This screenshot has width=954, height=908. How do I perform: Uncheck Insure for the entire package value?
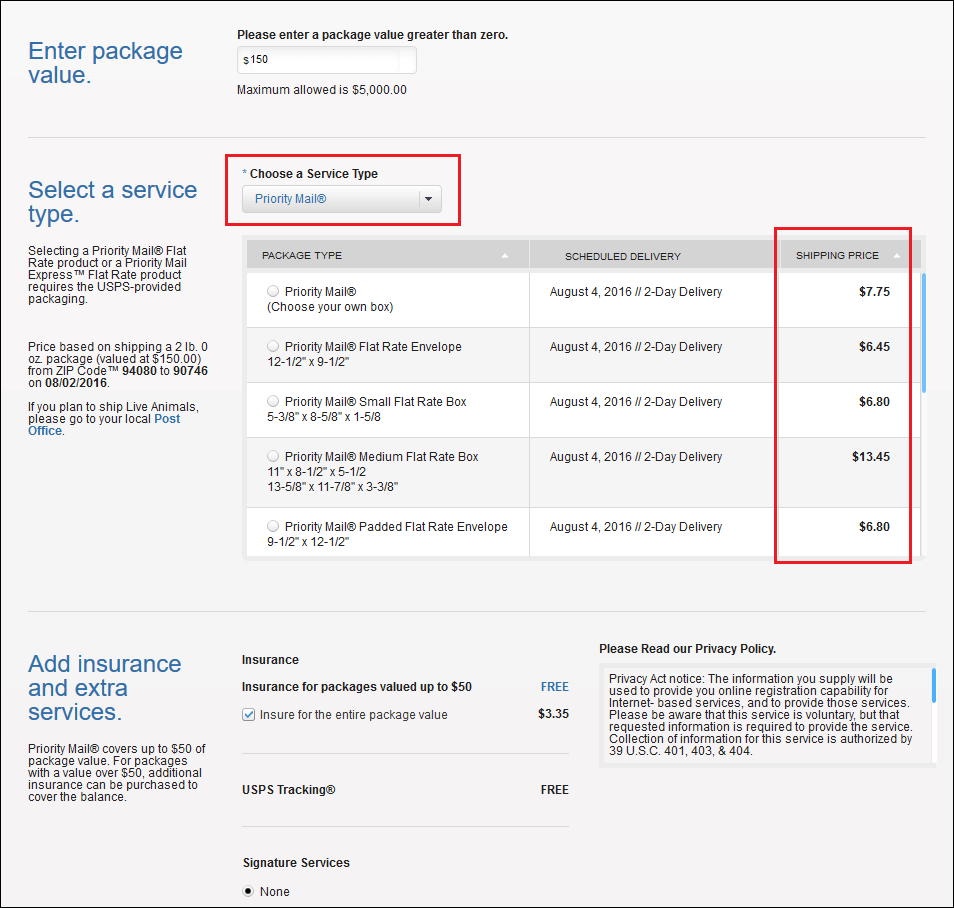coord(249,714)
